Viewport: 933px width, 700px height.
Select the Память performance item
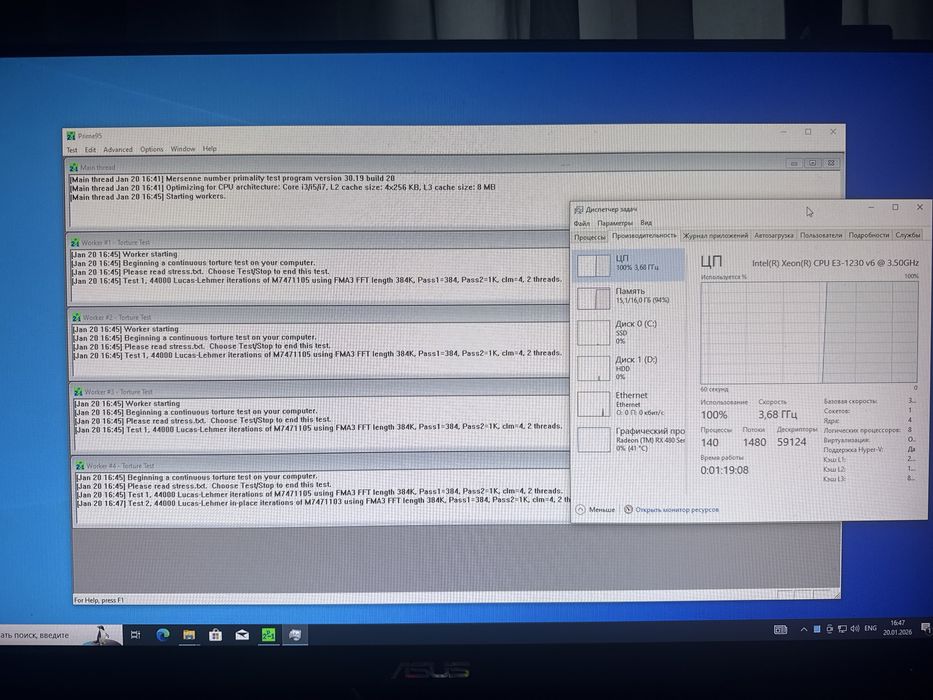[630, 296]
